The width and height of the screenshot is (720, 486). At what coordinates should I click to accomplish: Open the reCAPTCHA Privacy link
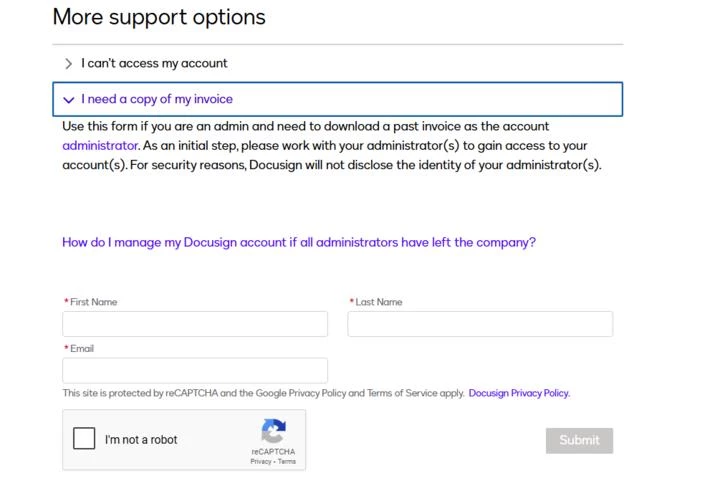pyautogui.click(x=260, y=462)
